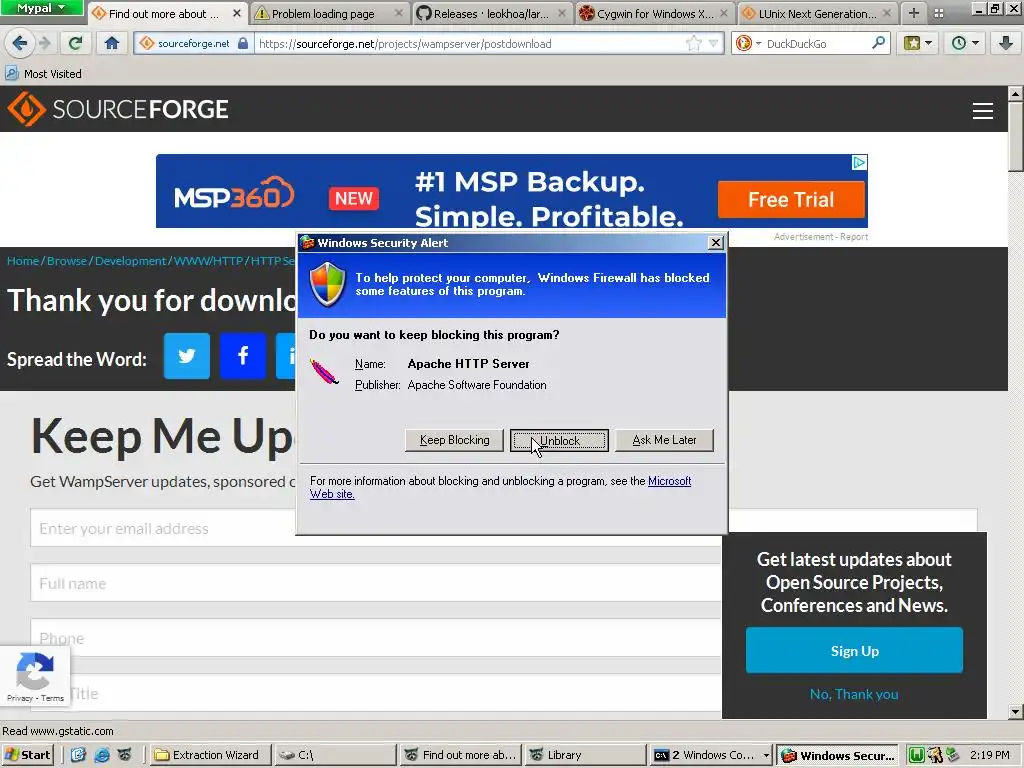Launch Internet Explorer quick launch icon
The width and height of the screenshot is (1024, 768).
click(101, 755)
